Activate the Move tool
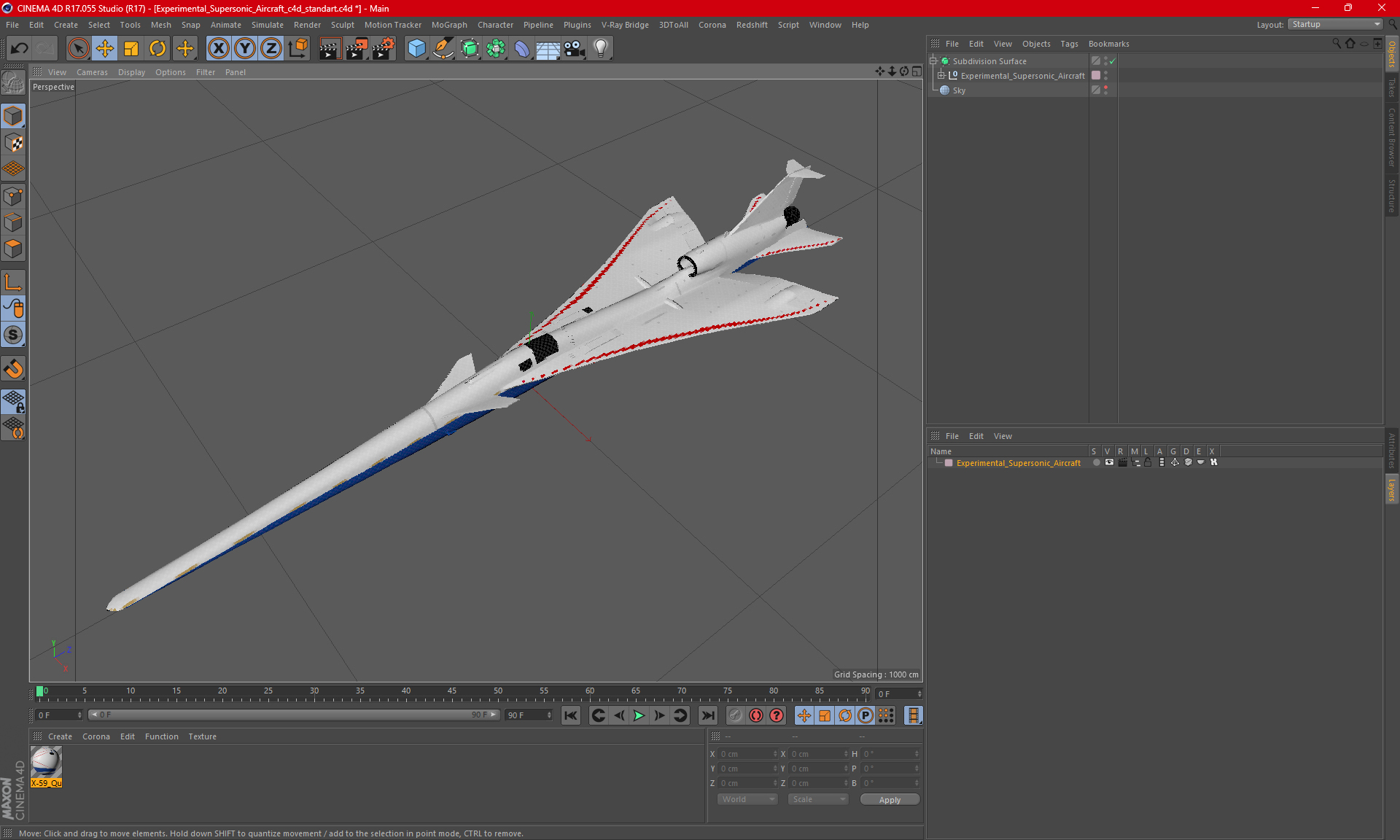1400x840 pixels. pyautogui.click(x=105, y=49)
